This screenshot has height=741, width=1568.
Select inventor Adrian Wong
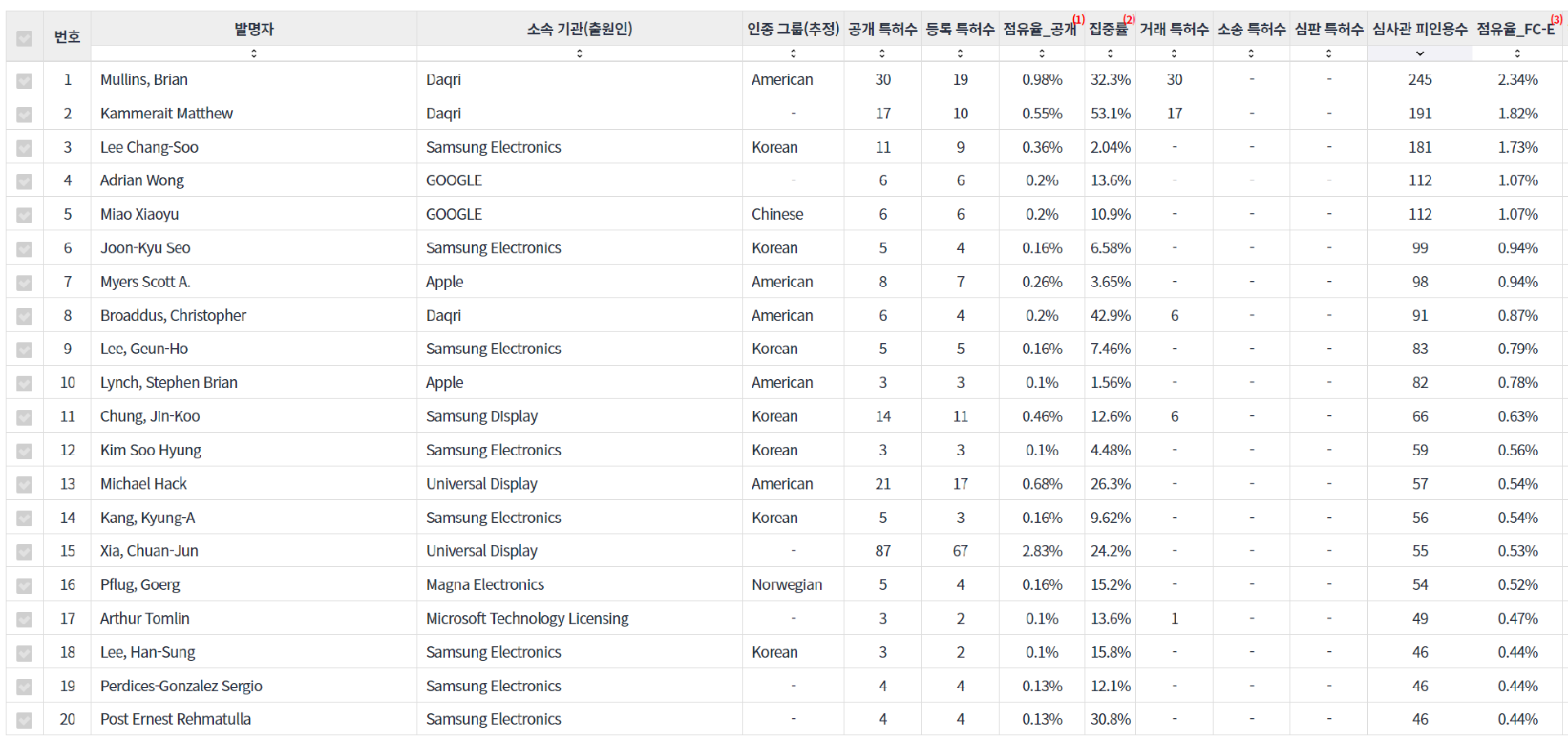point(142,181)
